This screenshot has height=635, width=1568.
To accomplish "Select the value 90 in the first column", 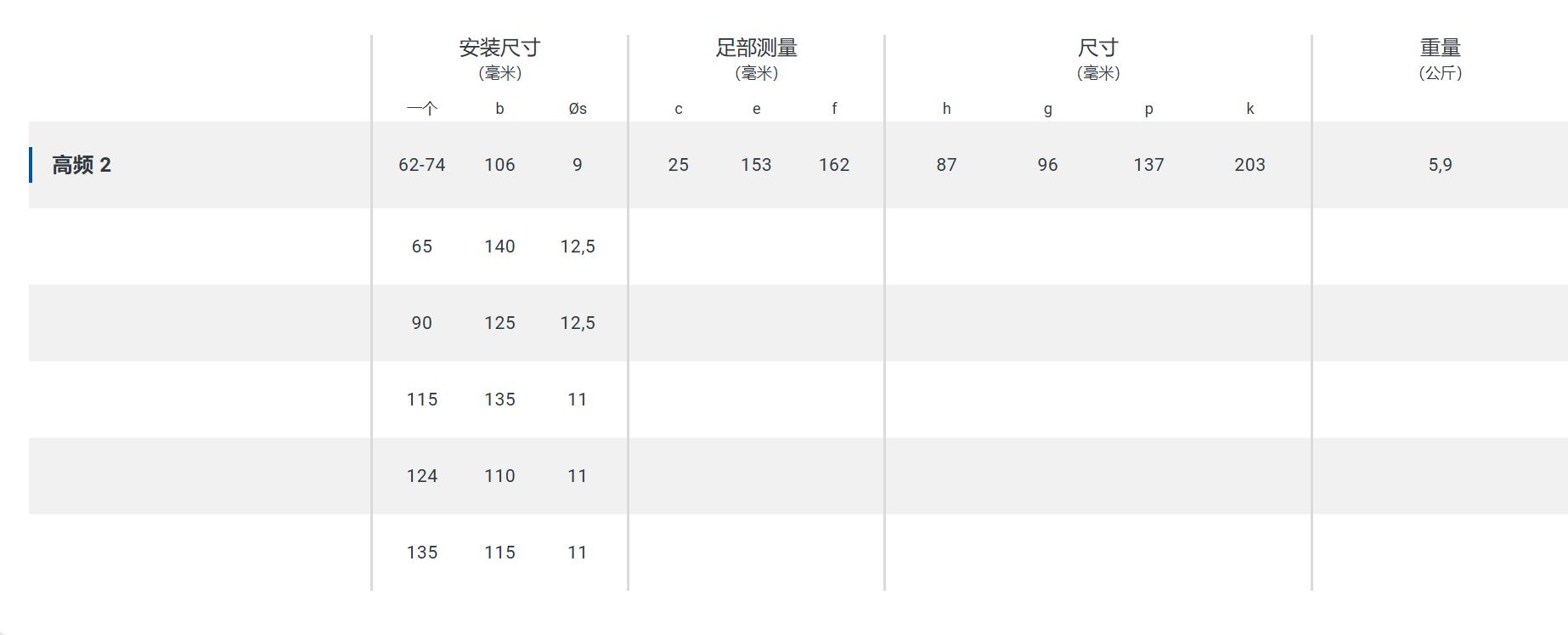I will pyautogui.click(x=421, y=323).
